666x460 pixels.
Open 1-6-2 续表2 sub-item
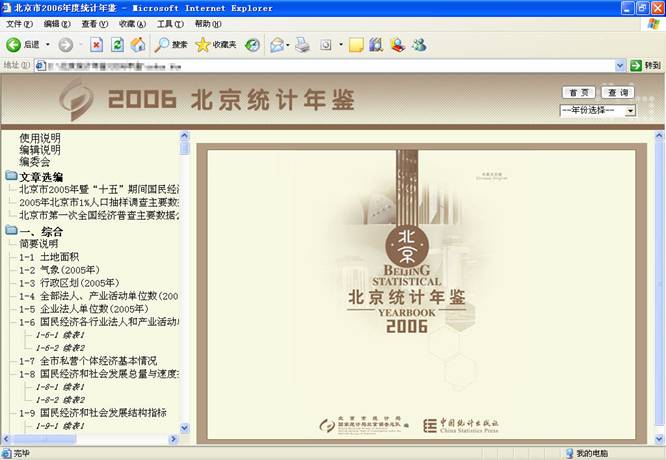point(60,348)
